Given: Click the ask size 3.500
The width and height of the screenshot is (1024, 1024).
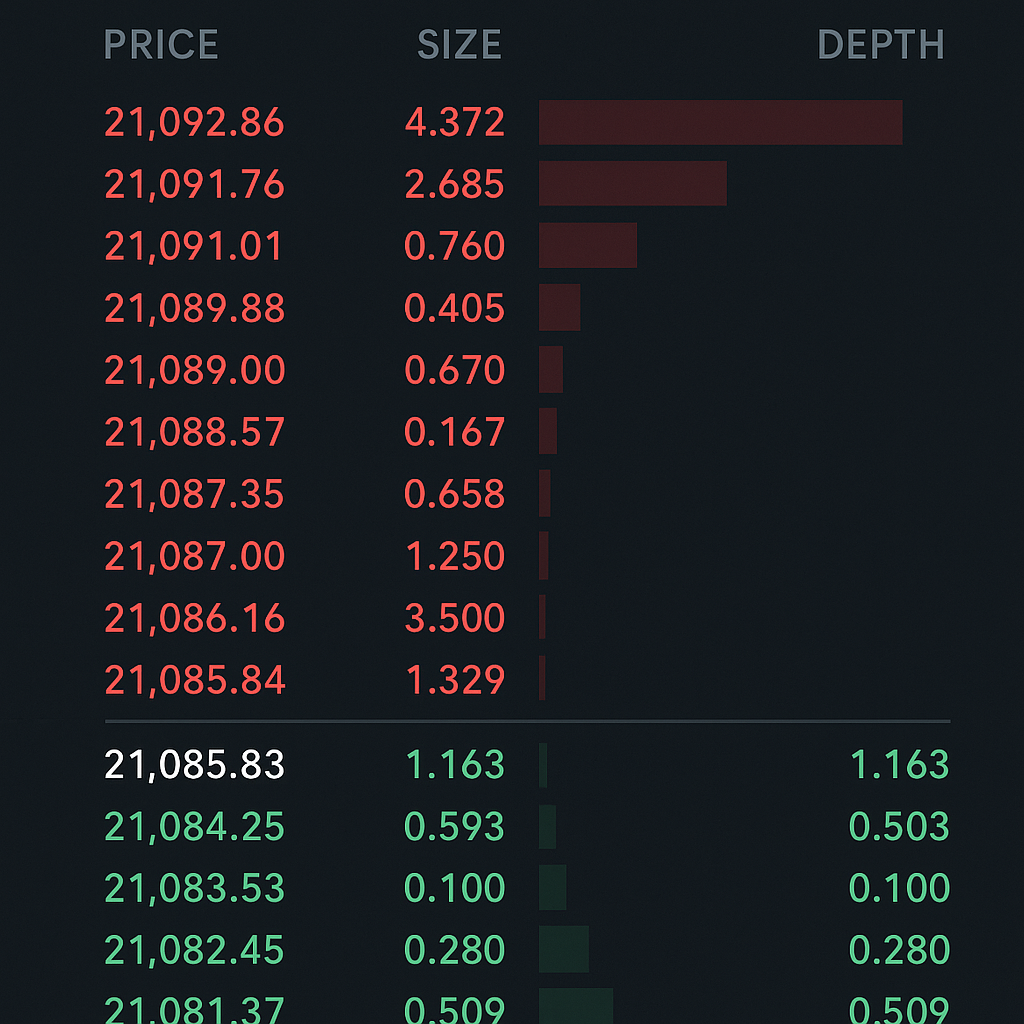Looking at the screenshot, I should (x=456, y=618).
